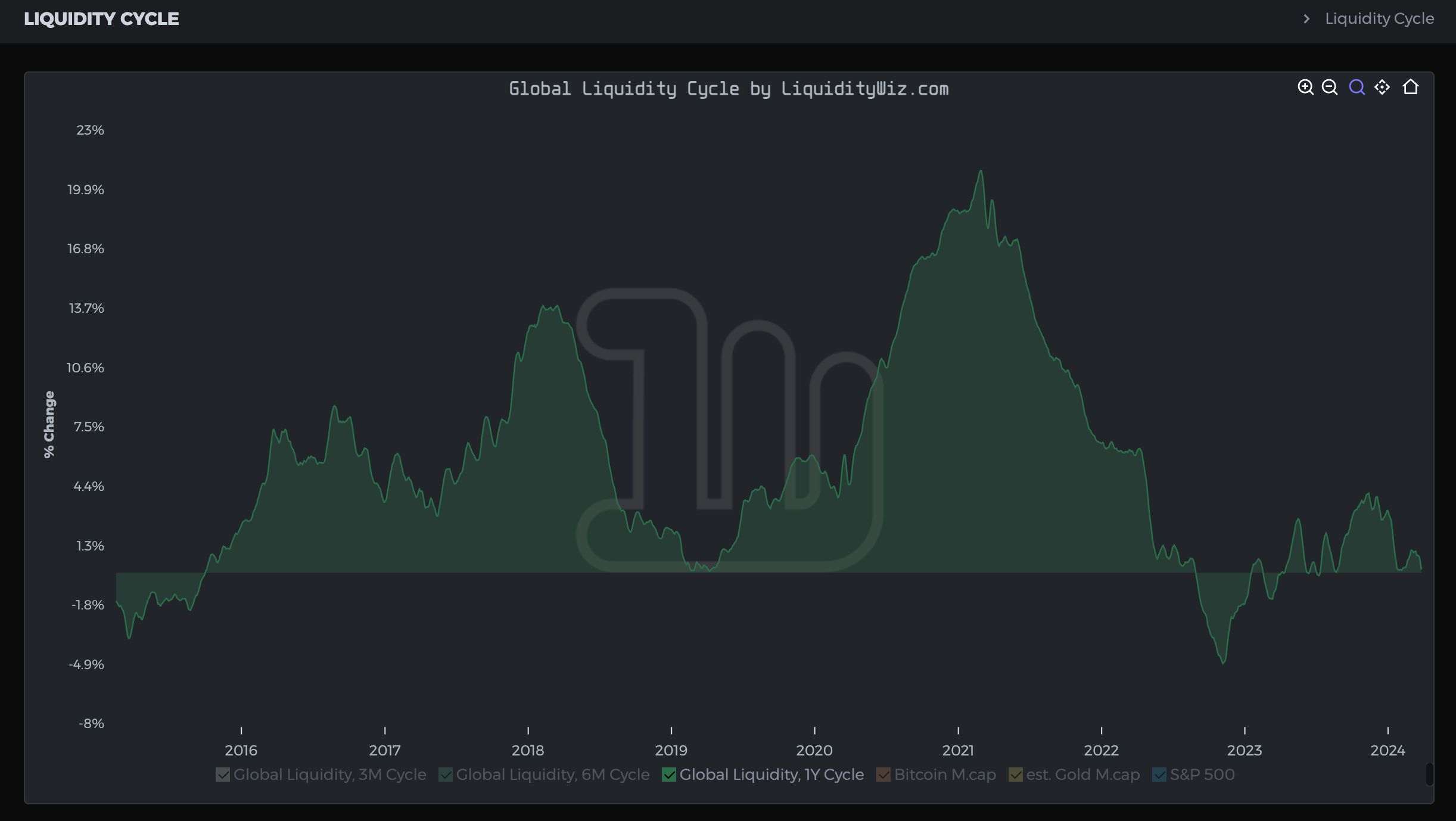This screenshot has width=1456, height=821.
Task: Click the 2023 x-axis label
Action: (1245, 750)
